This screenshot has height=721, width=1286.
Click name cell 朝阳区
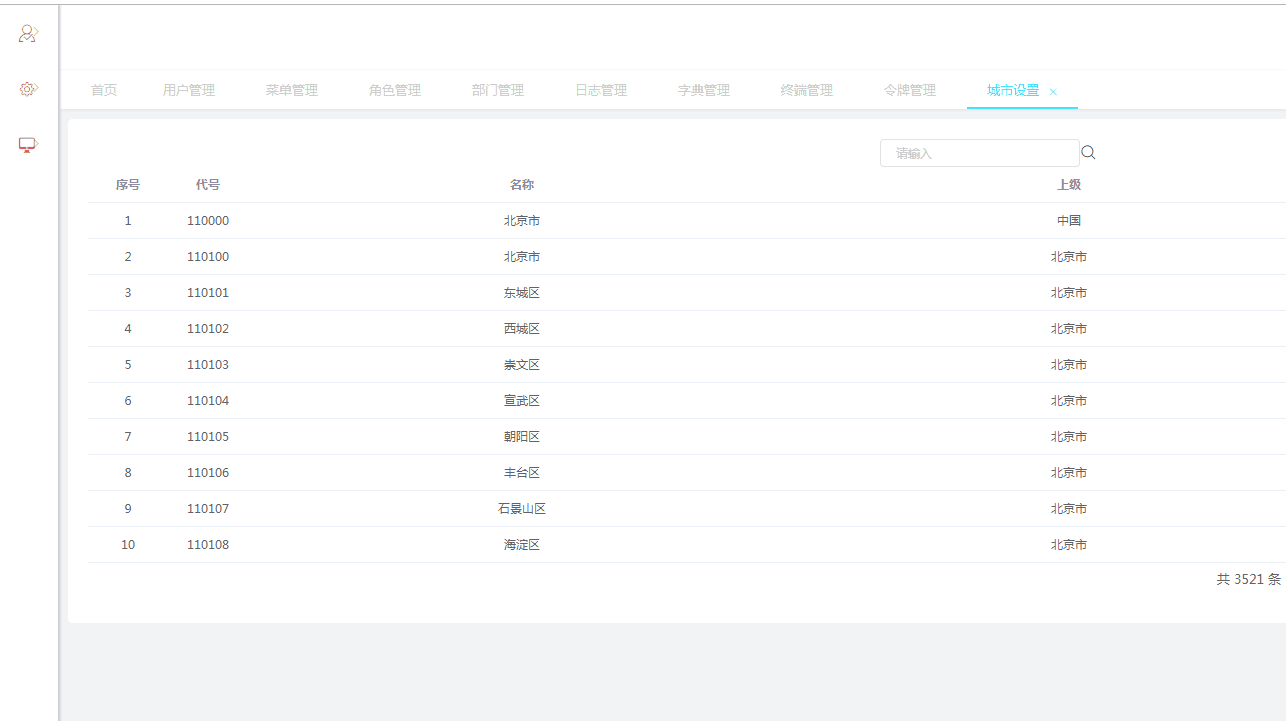coord(522,437)
